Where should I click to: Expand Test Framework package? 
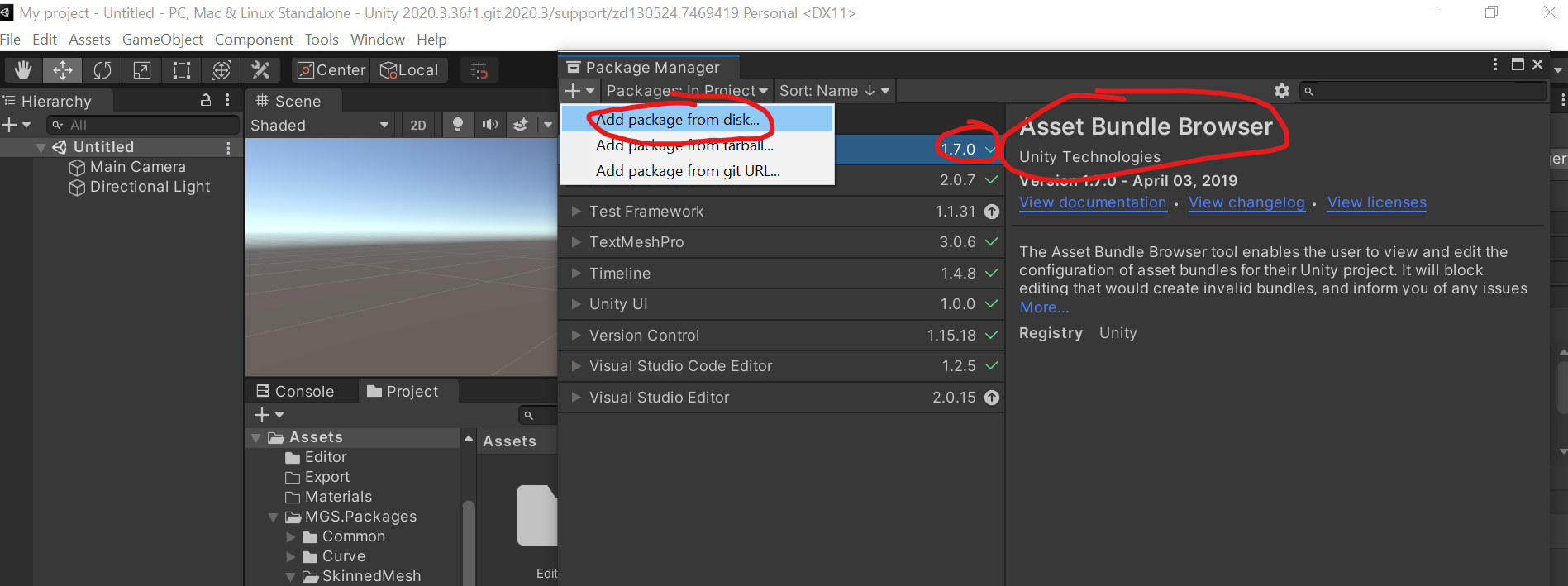pos(576,212)
